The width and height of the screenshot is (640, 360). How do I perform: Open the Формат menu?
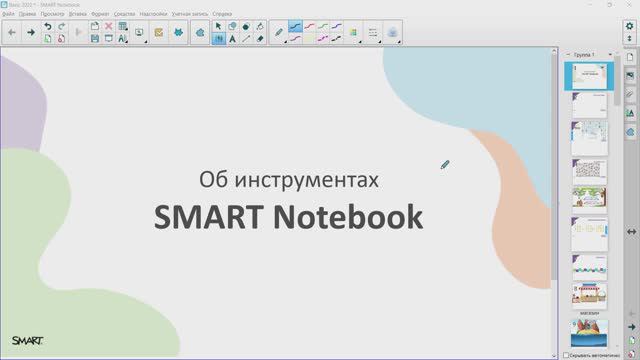point(100,14)
